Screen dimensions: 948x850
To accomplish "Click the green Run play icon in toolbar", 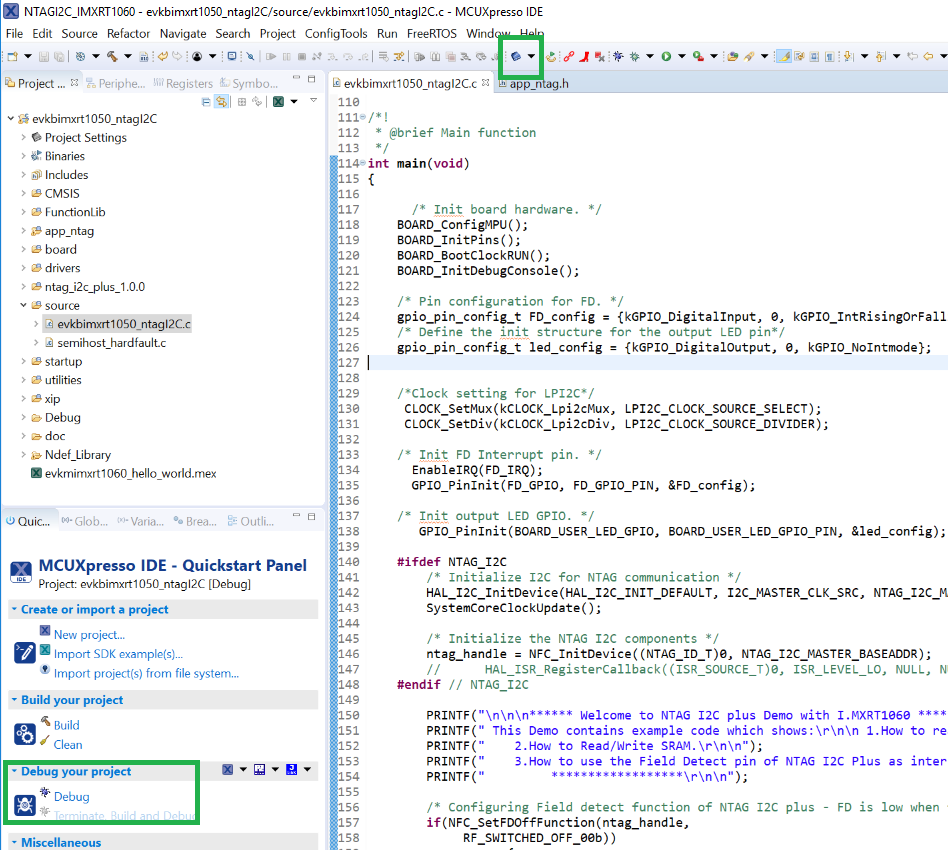I will click(666, 56).
